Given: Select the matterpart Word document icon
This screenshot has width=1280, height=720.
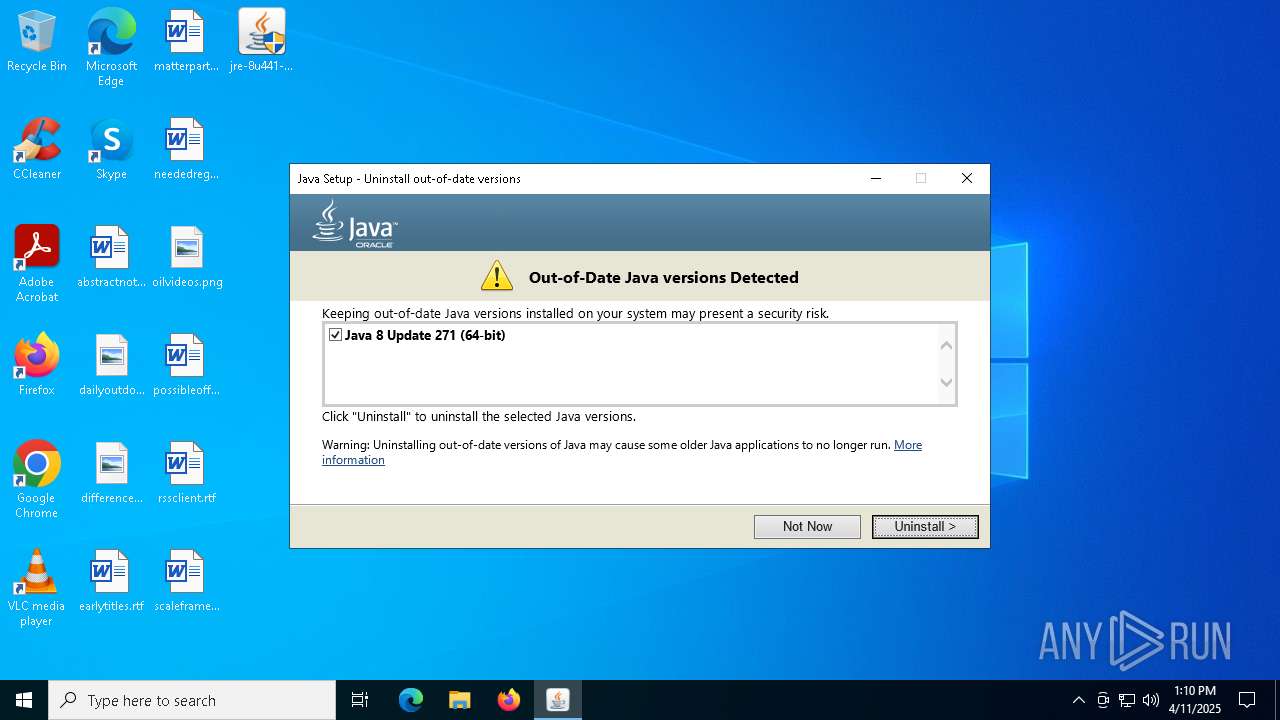Looking at the screenshot, I should click(x=185, y=42).
